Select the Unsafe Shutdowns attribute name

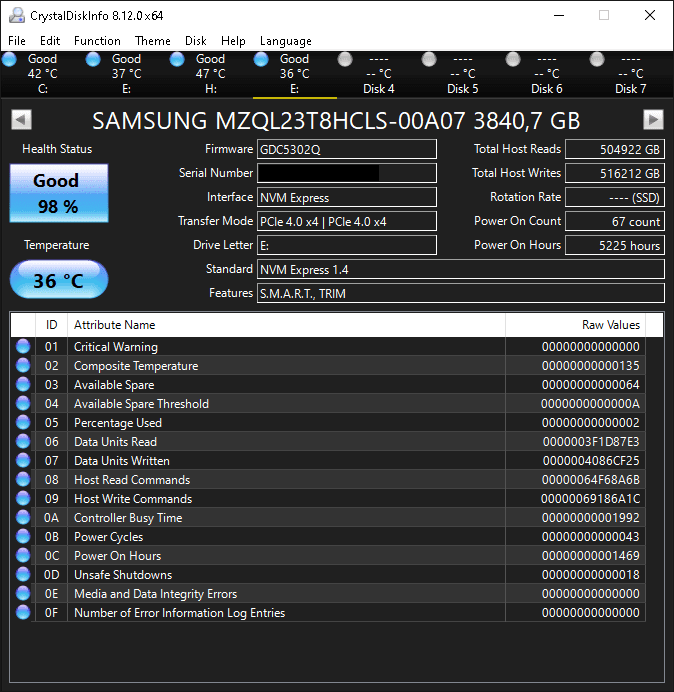[x=123, y=575]
